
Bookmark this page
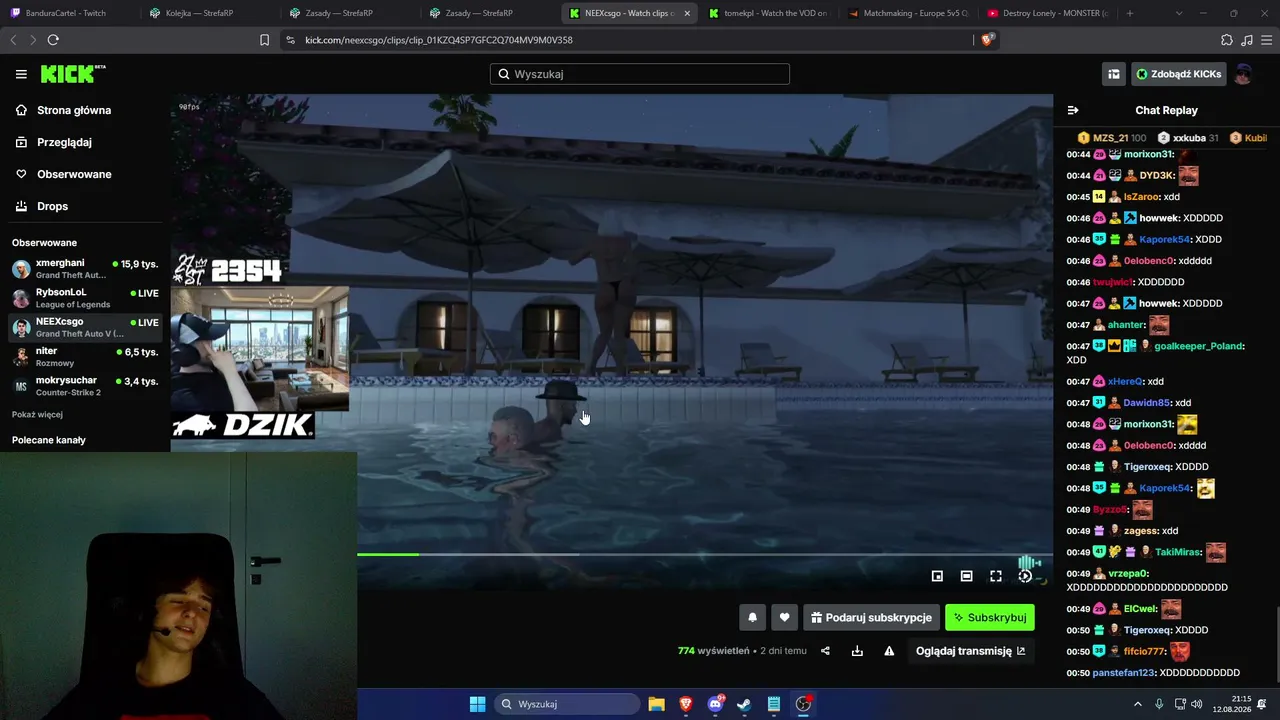pyautogui.click(x=264, y=40)
